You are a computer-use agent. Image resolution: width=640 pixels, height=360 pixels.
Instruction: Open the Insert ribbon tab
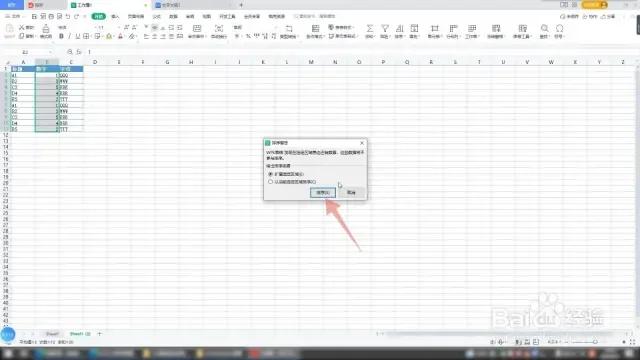(115, 16)
